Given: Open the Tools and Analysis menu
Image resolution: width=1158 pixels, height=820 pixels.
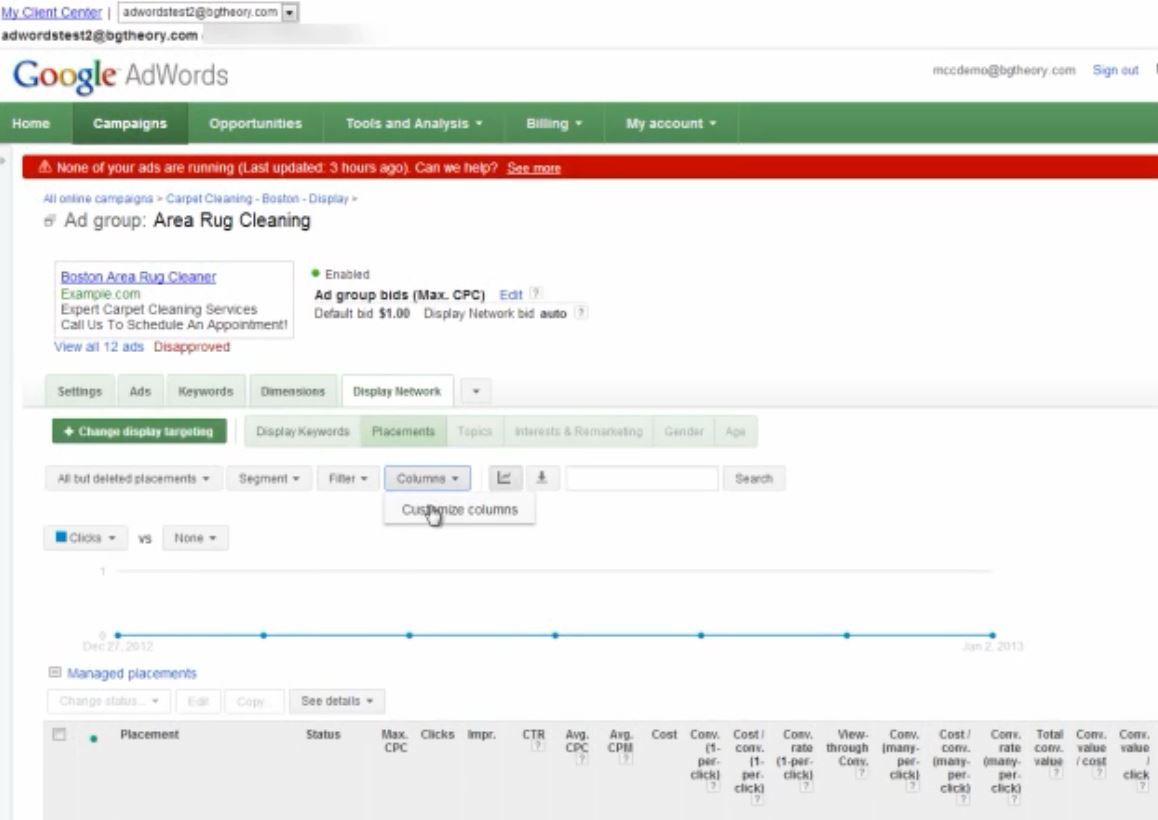Looking at the screenshot, I should [414, 123].
